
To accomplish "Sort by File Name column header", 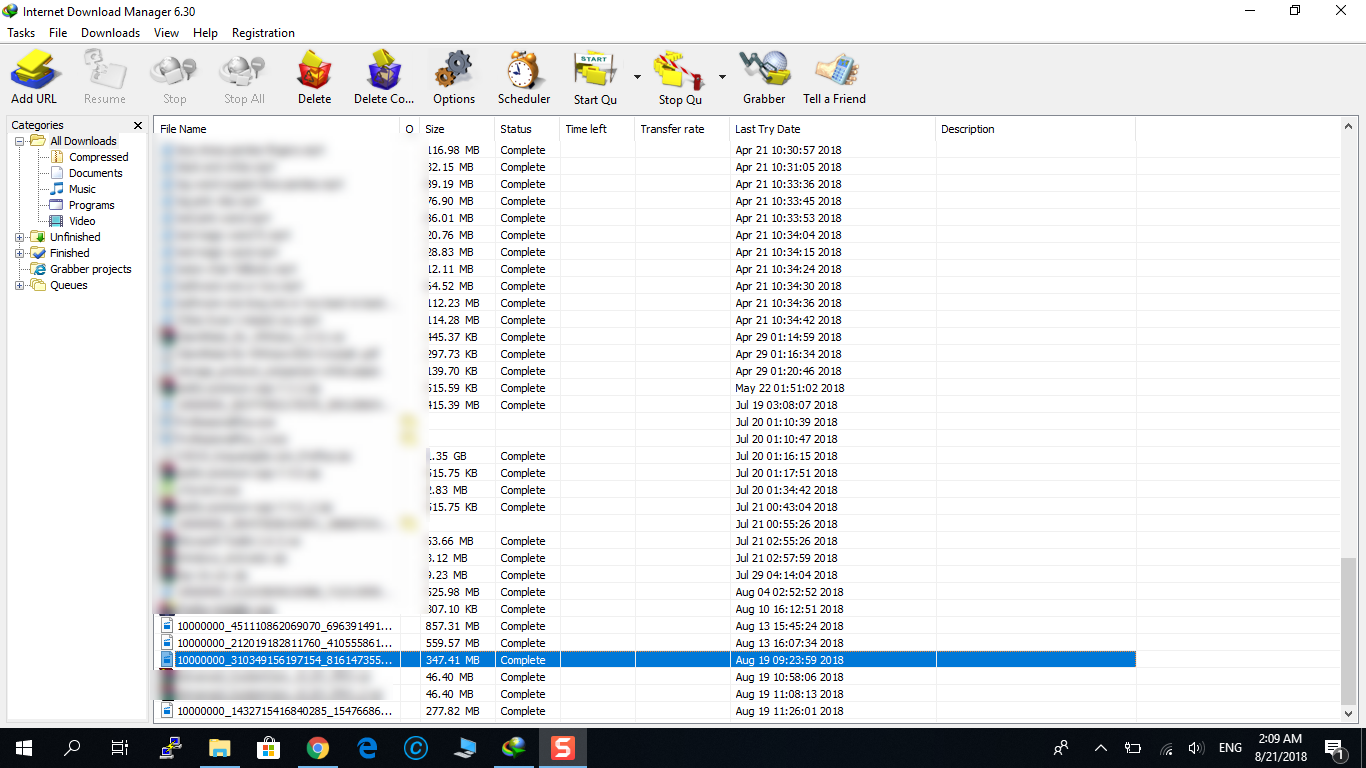I will 277,129.
